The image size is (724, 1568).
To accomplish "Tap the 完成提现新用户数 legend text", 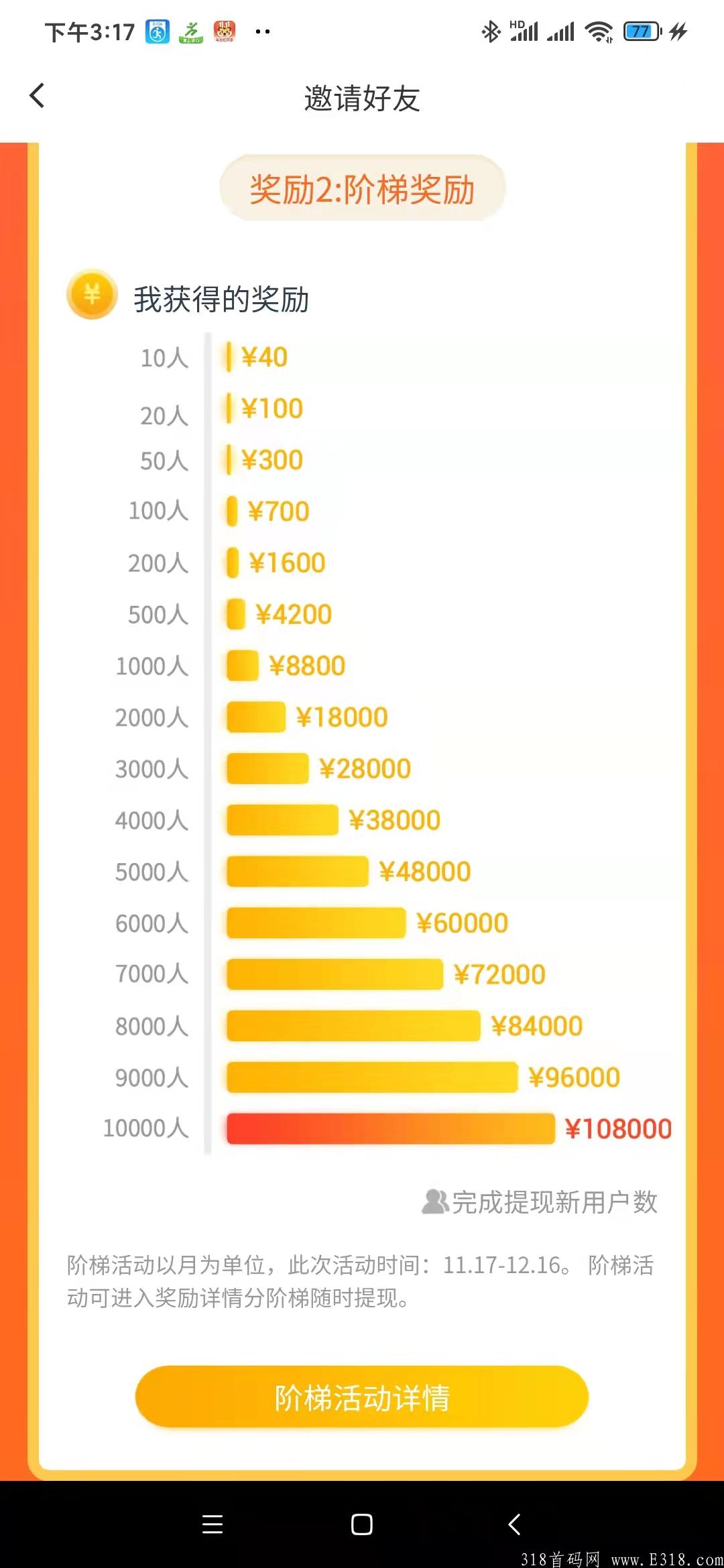I will tap(554, 1202).
